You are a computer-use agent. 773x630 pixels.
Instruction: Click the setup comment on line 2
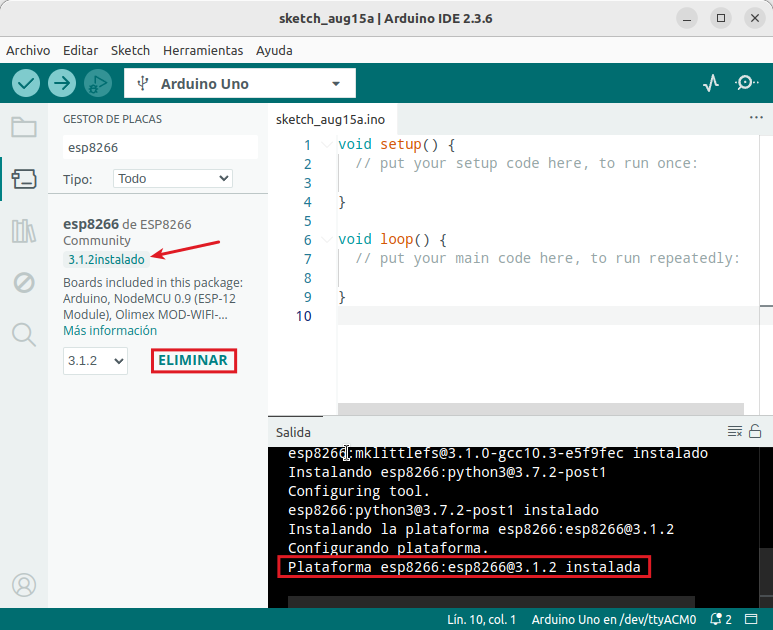point(527,163)
